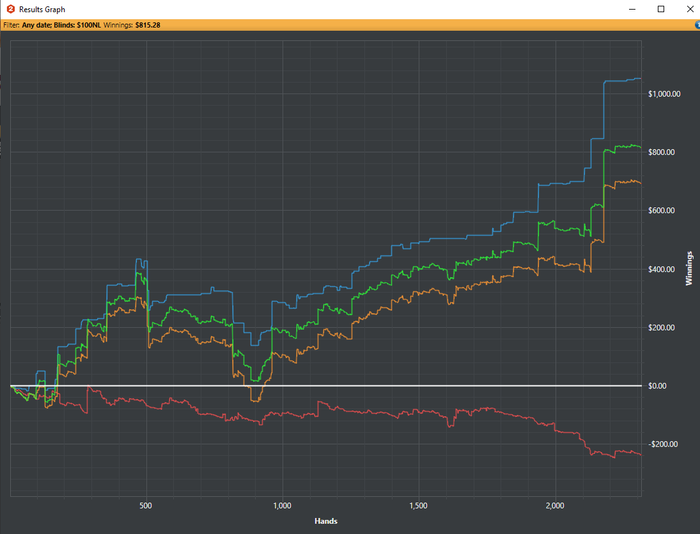Image resolution: width=700 pixels, height=534 pixels.
Task: Click the 1,500 hands axis label
Action: pyautogui.click(x=418, y=506)
